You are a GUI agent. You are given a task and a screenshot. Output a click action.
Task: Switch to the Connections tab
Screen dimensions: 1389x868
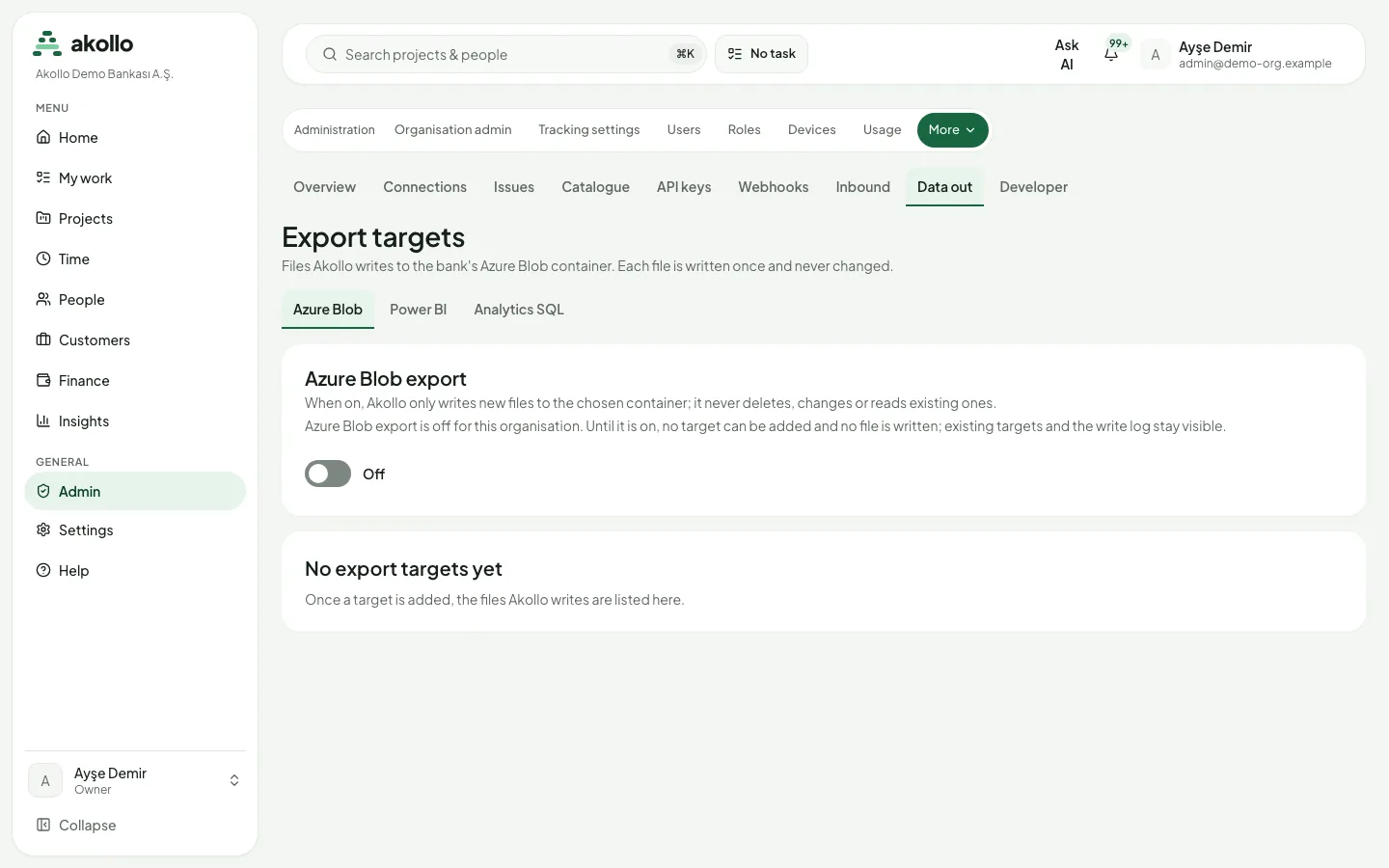pyautogui.click(x=424, y=187)
